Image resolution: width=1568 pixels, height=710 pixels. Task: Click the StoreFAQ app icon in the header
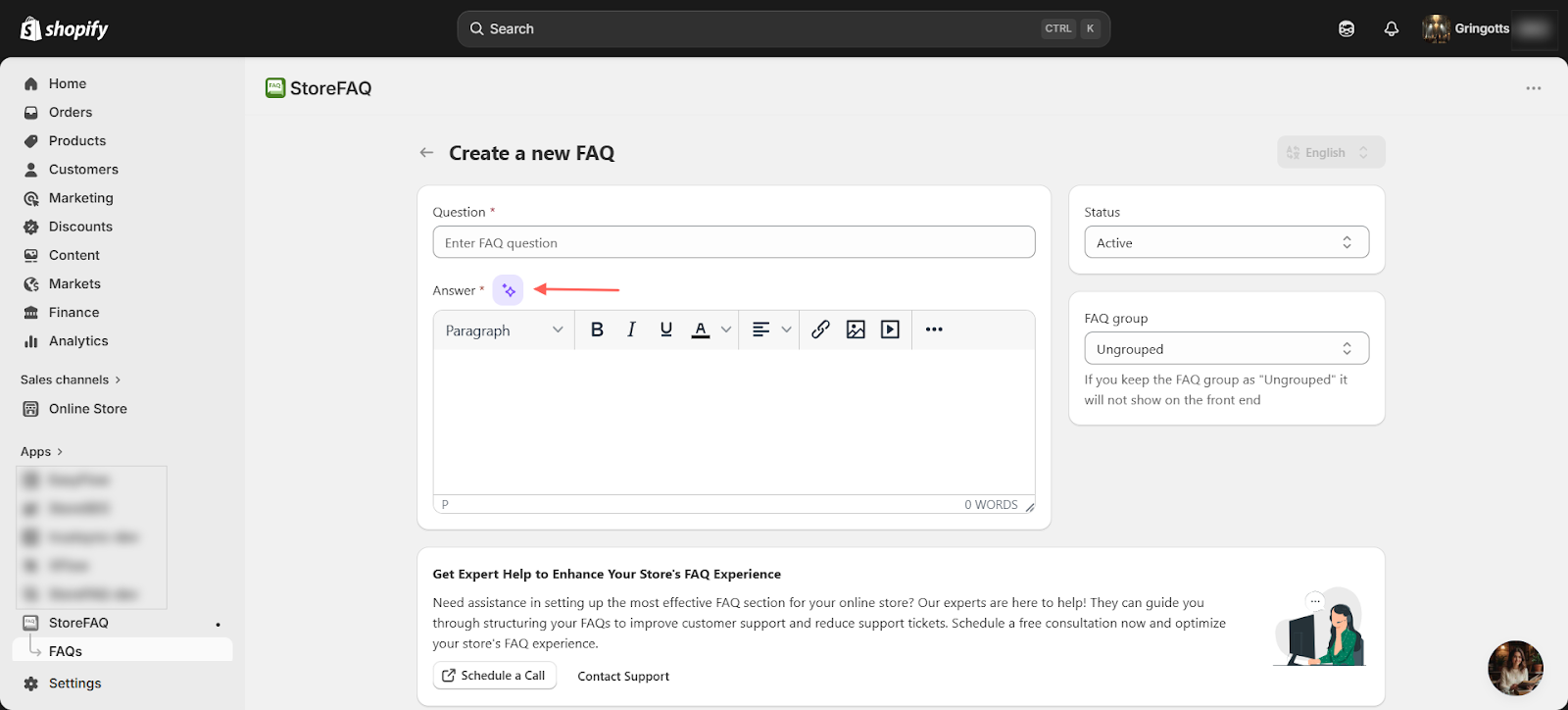(275, 87)
